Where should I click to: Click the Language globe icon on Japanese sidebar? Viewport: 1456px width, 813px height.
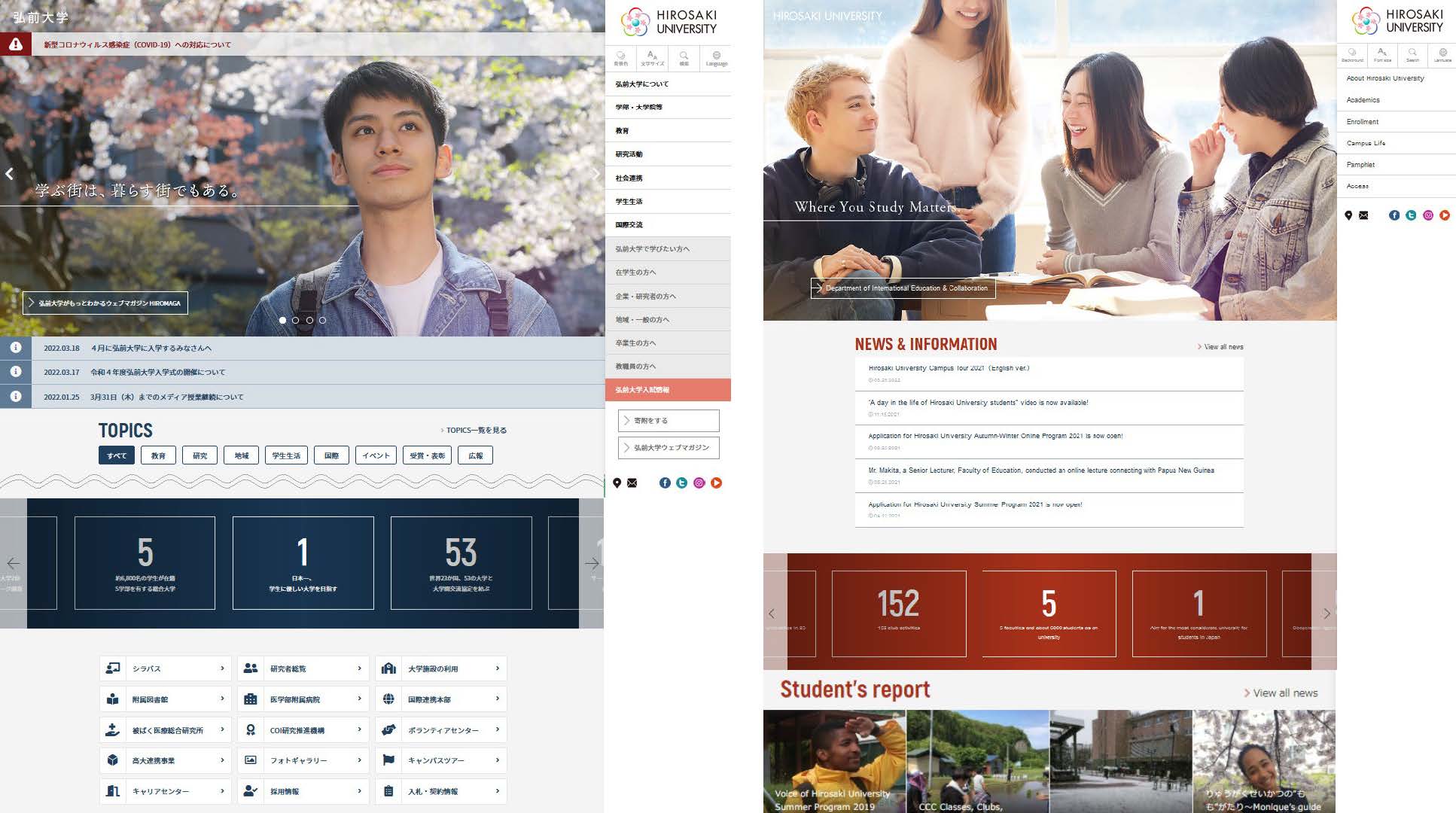[x=716, y=58]
